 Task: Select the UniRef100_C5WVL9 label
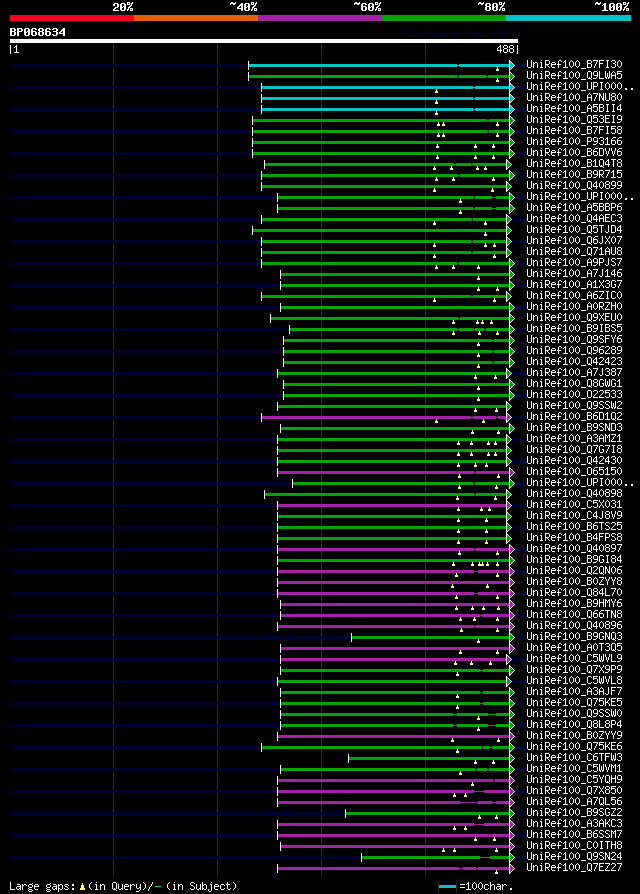[574, 659]
